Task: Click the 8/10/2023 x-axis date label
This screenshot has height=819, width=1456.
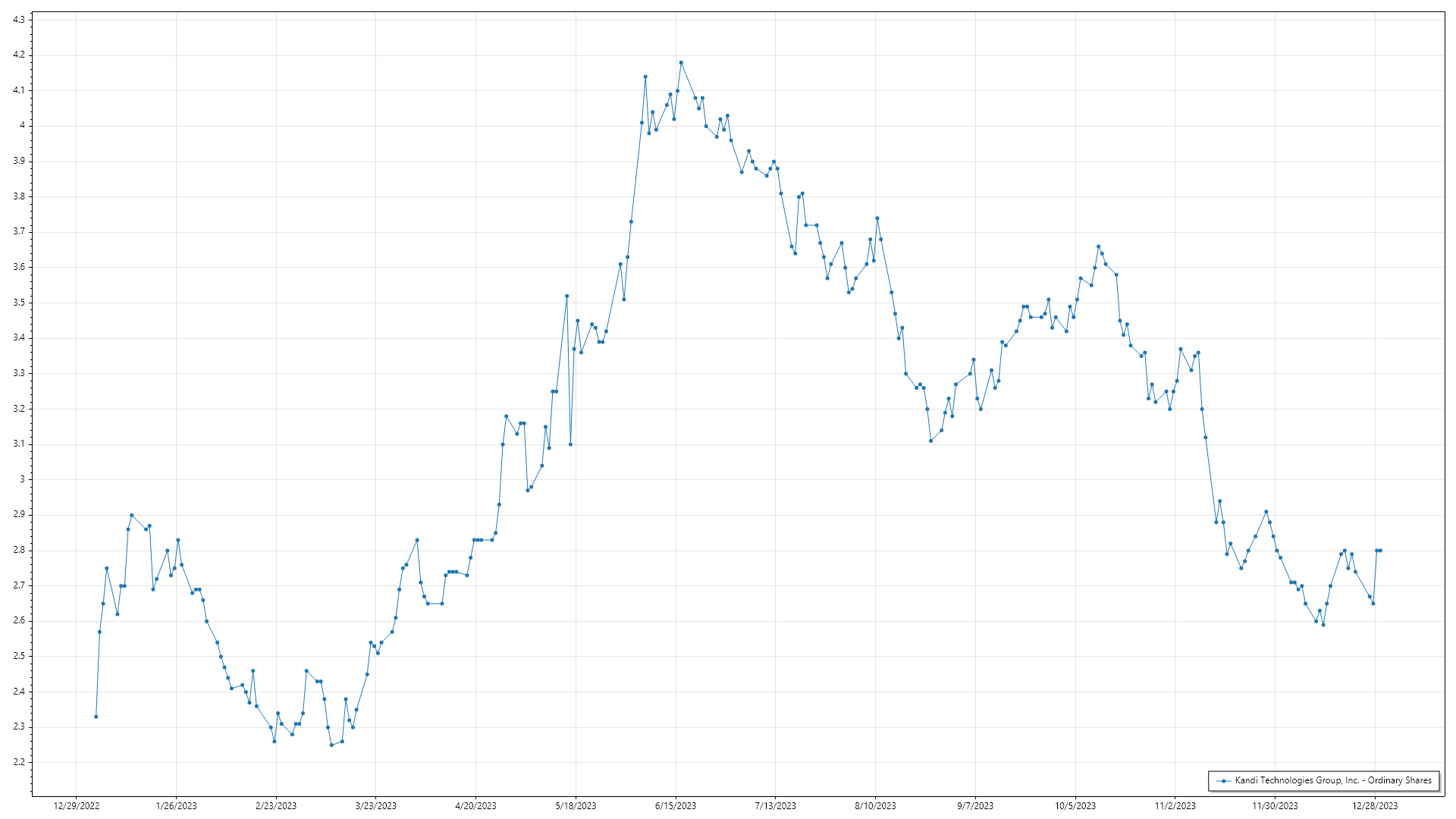Action: (875, 806)
